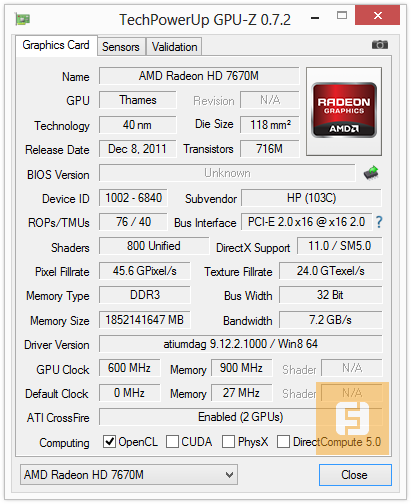Click the Subvendor HP (103C) field
Image resolution: width=412 pixels, height=504 pixels.
coord(311,198)
